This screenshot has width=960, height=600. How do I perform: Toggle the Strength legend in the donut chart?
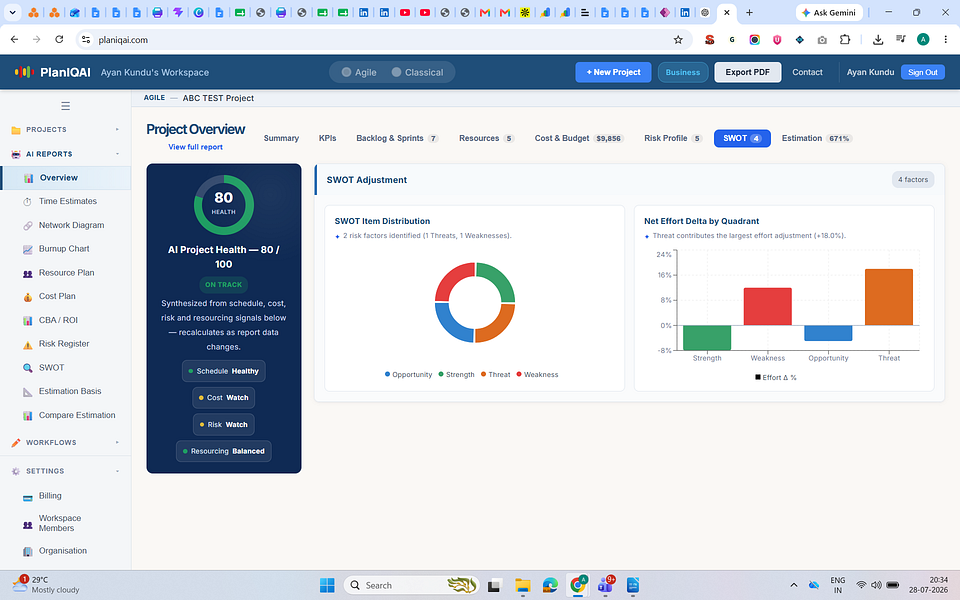(456, 375)
